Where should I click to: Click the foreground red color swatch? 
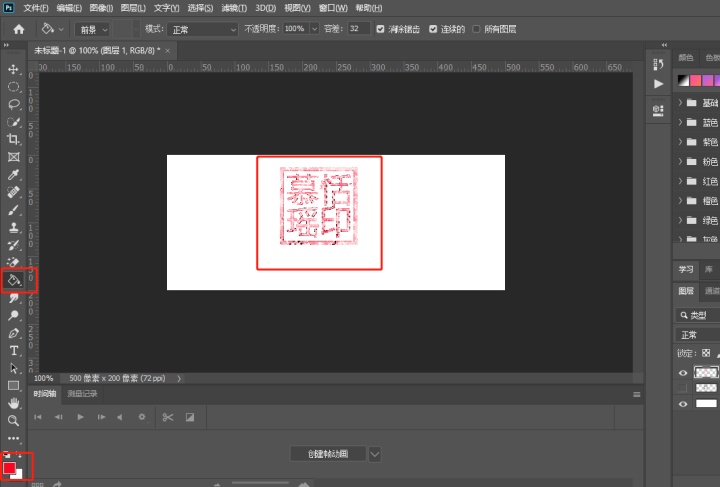[x=9, y=468]
